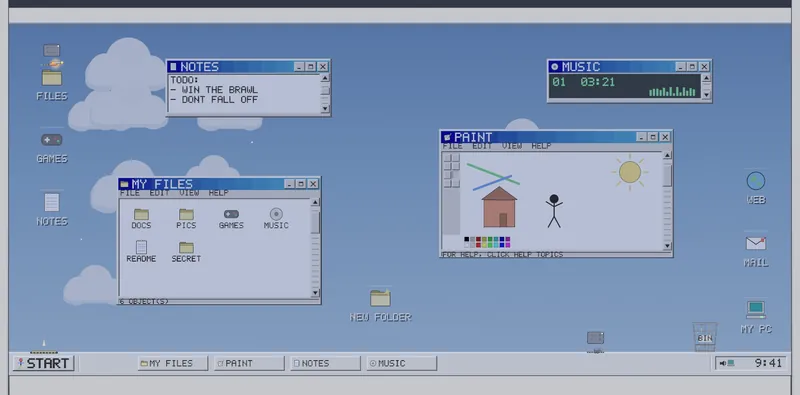Click the volume speaker tray icon
This screenshot has height=395, width=800.
click(722, 363)
